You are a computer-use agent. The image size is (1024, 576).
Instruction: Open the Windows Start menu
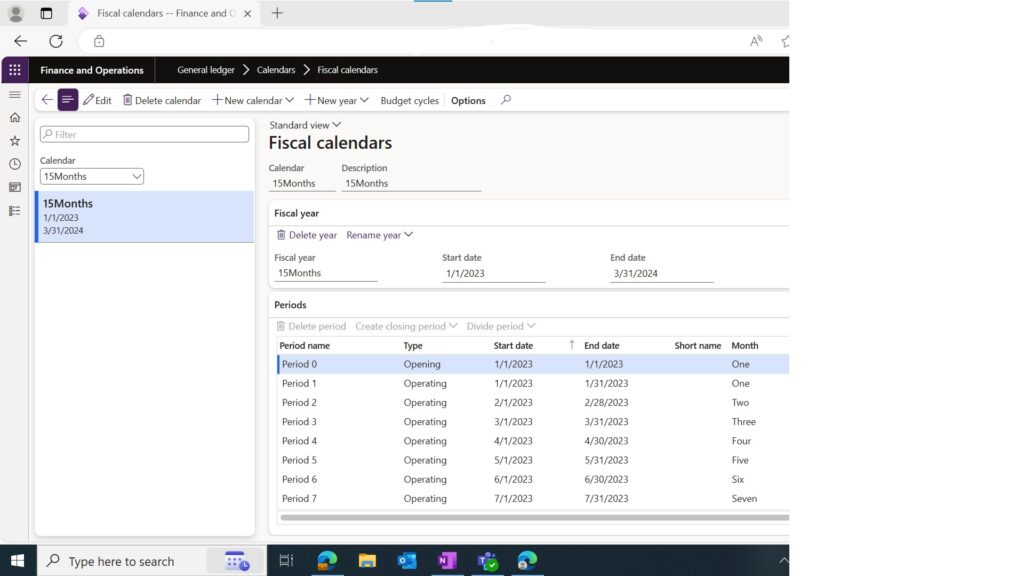18,560
